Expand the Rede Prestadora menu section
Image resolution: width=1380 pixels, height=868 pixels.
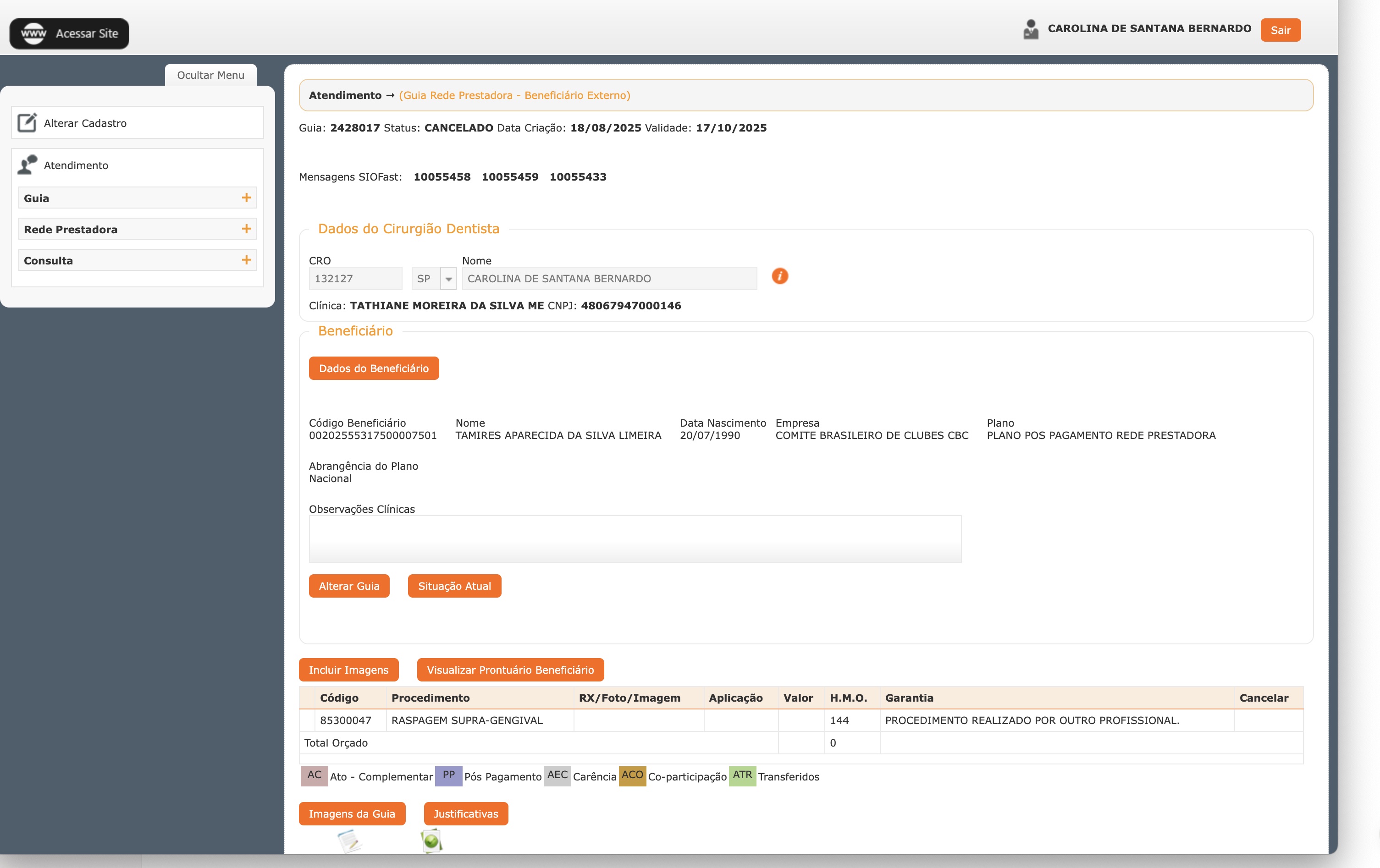pyautogui.click(x=247, y=229)
